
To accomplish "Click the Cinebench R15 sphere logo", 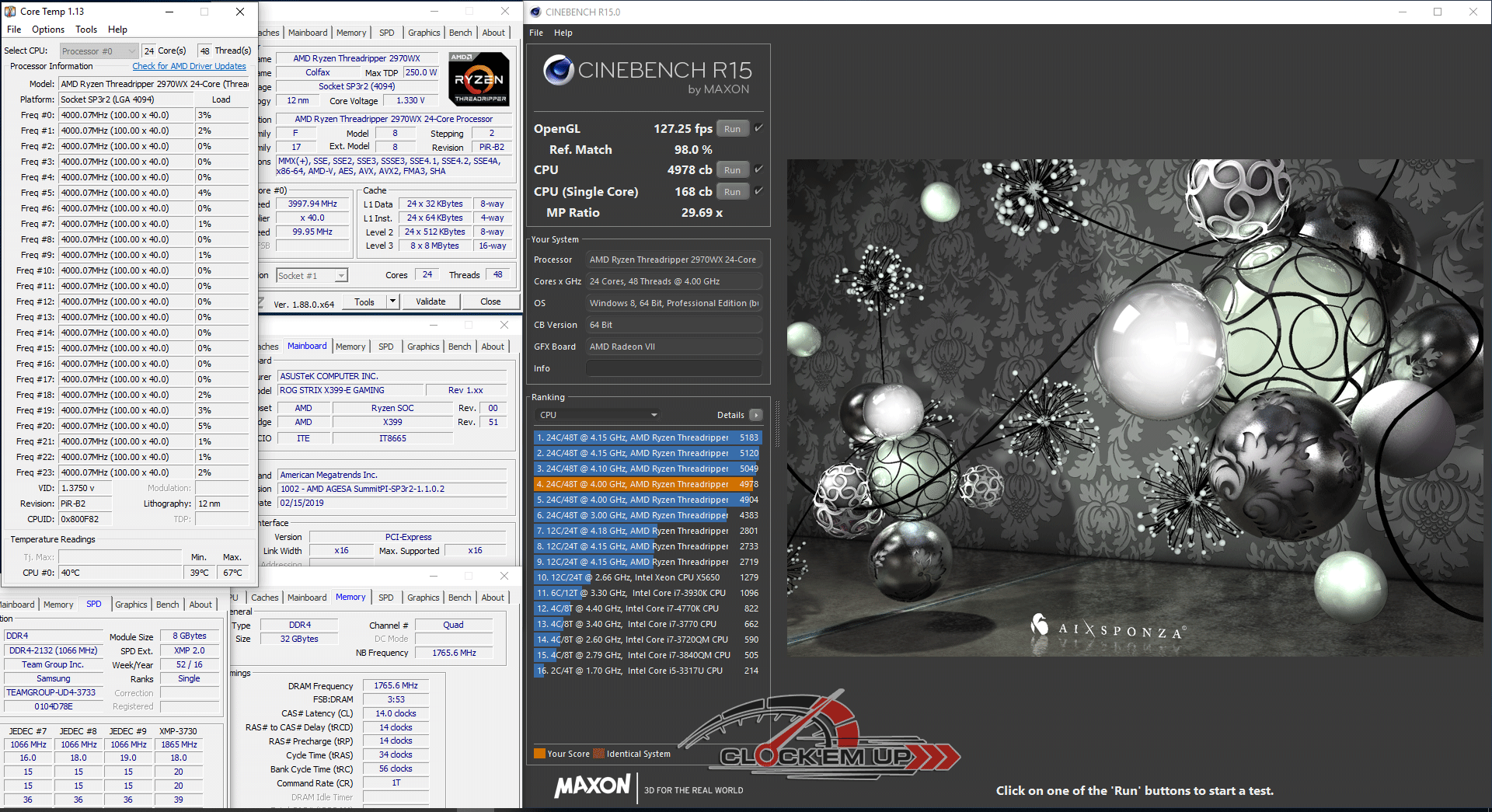I will [x=558, y=71].
